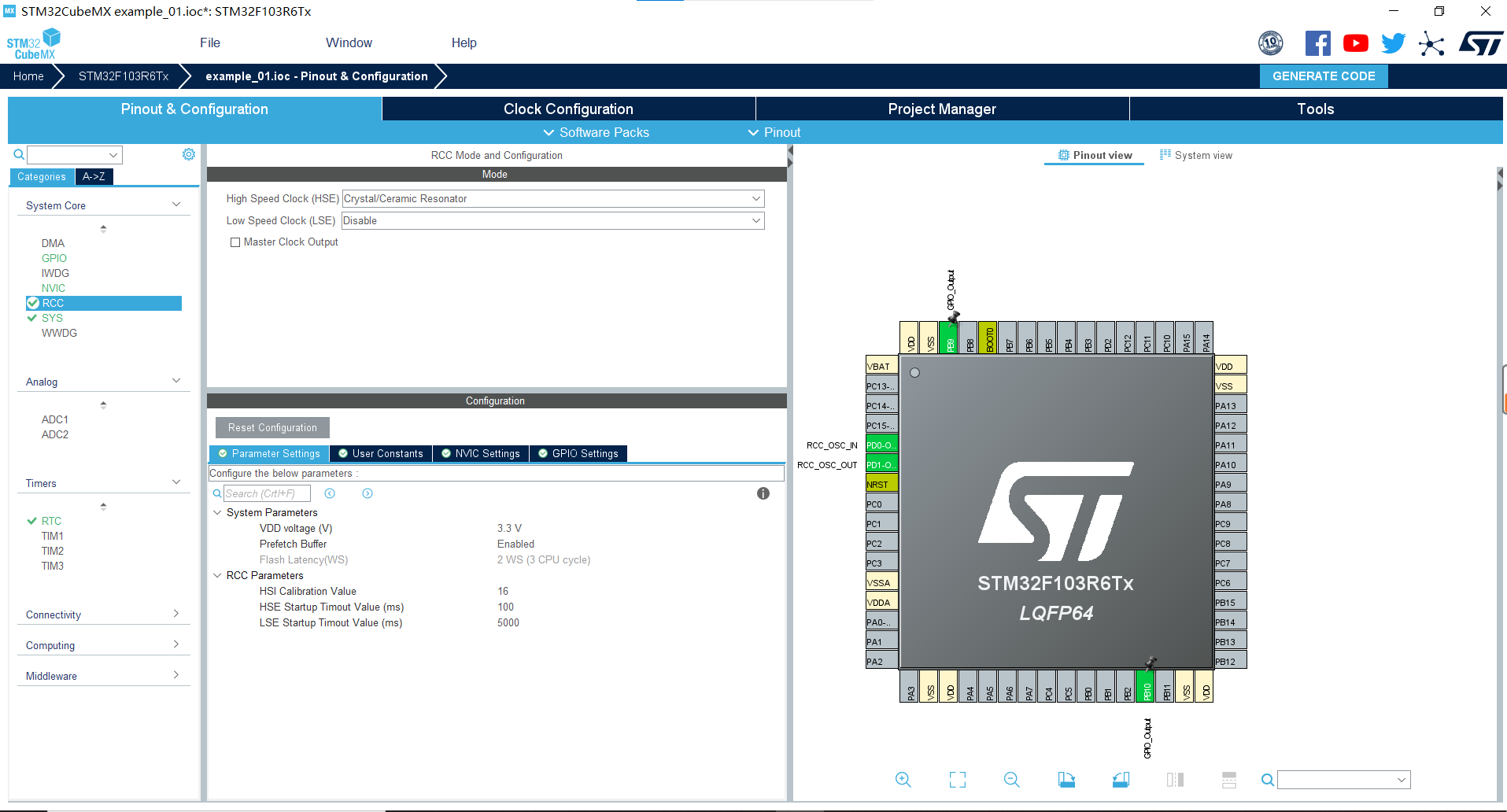Select SYS in System Core list
This screenshot has width=1507, height=812.
[x=52, y=318]
